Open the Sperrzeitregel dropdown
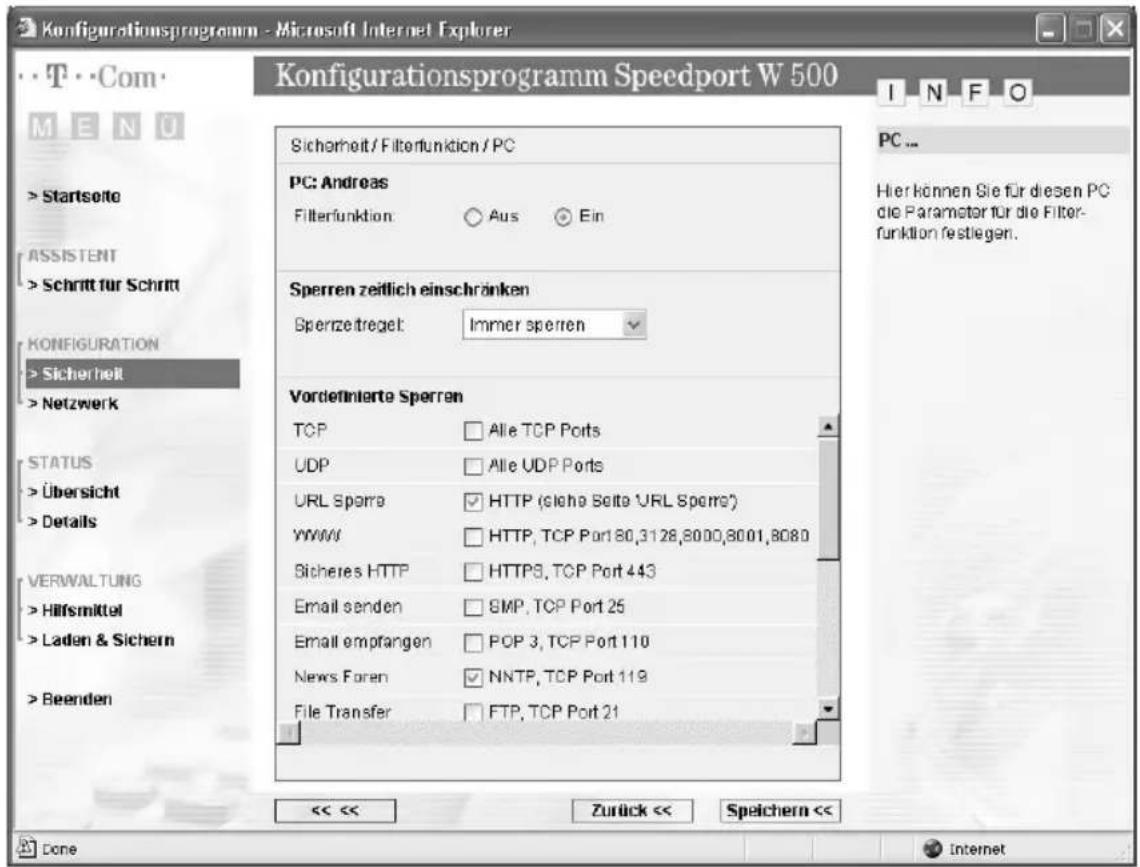Screen dimensions: 1140x867 [554, 325]
